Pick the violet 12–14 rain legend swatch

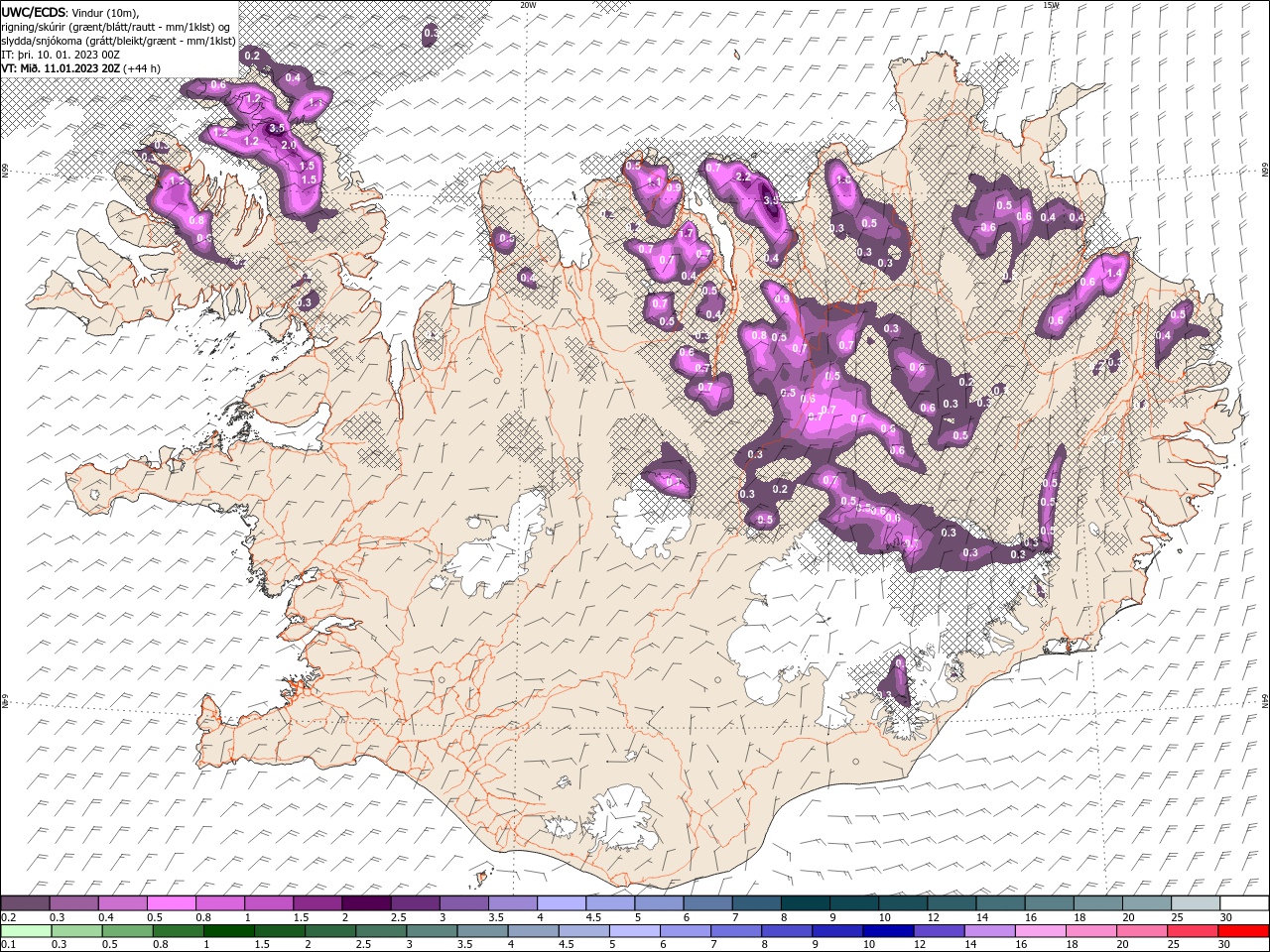[939, 931]
